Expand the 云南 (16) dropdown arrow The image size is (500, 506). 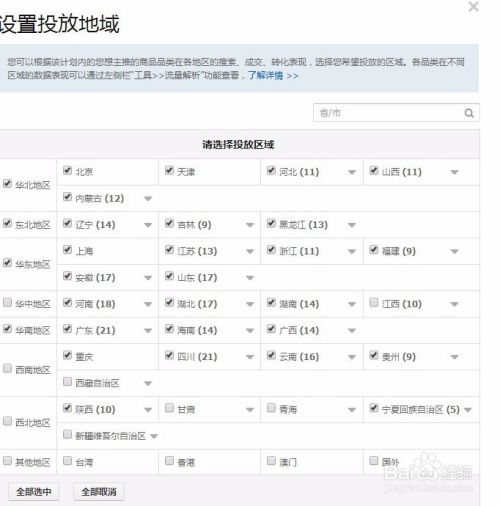click(352, 357)
